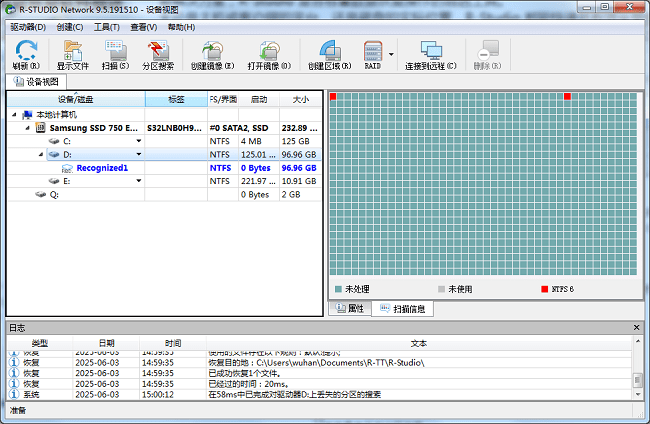650x424 pixels.
Task: Collapse the 本地计算机 tree node
Action: tap(14, 114)
